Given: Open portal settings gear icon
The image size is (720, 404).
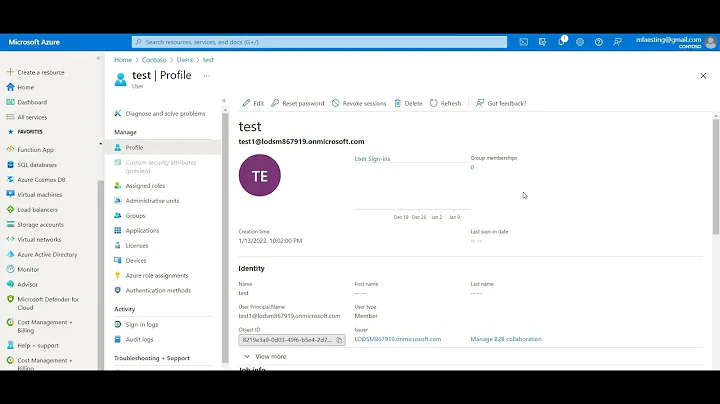Looking at the screenshot, I should click(x=580, y=42).
